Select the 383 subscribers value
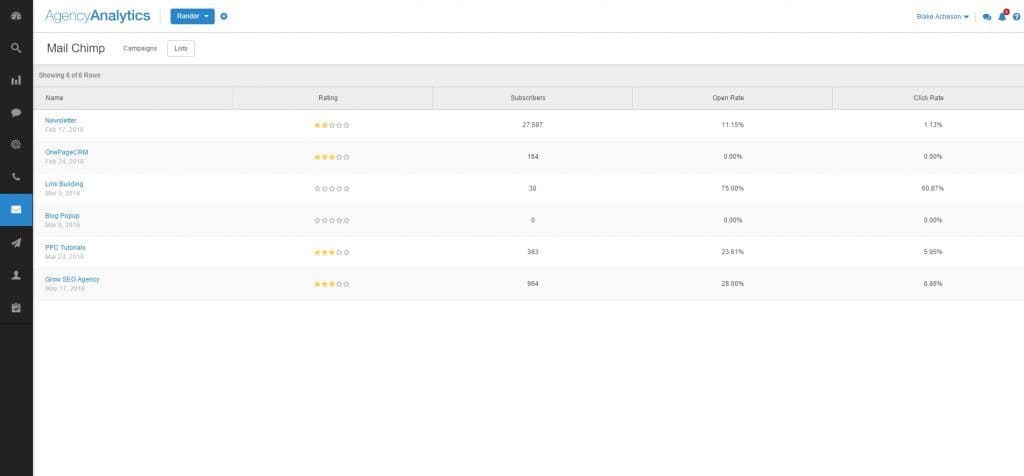1024x476 pixels. [532, 252]
